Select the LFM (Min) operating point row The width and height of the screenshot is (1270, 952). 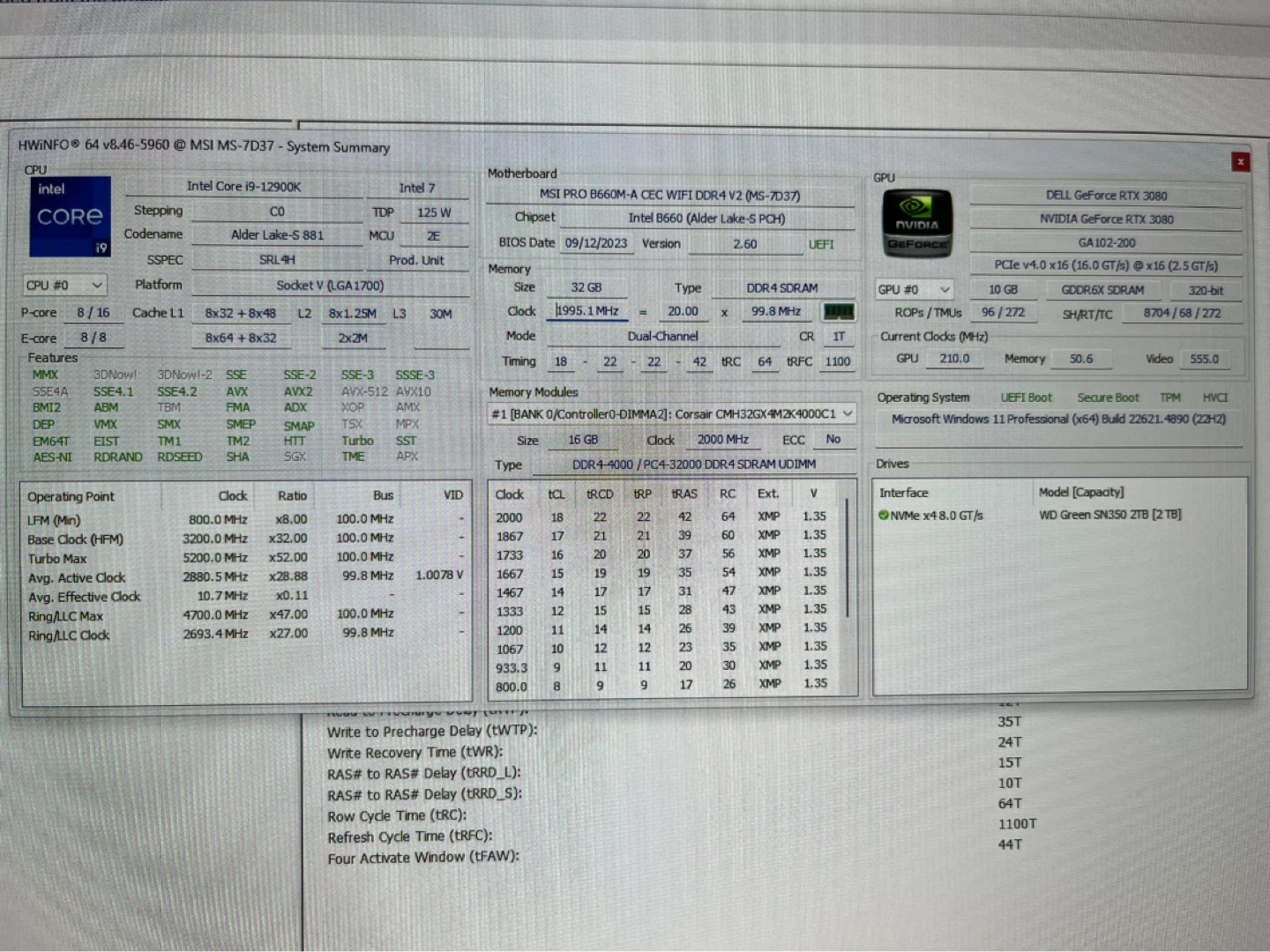[x=245, y=519]
